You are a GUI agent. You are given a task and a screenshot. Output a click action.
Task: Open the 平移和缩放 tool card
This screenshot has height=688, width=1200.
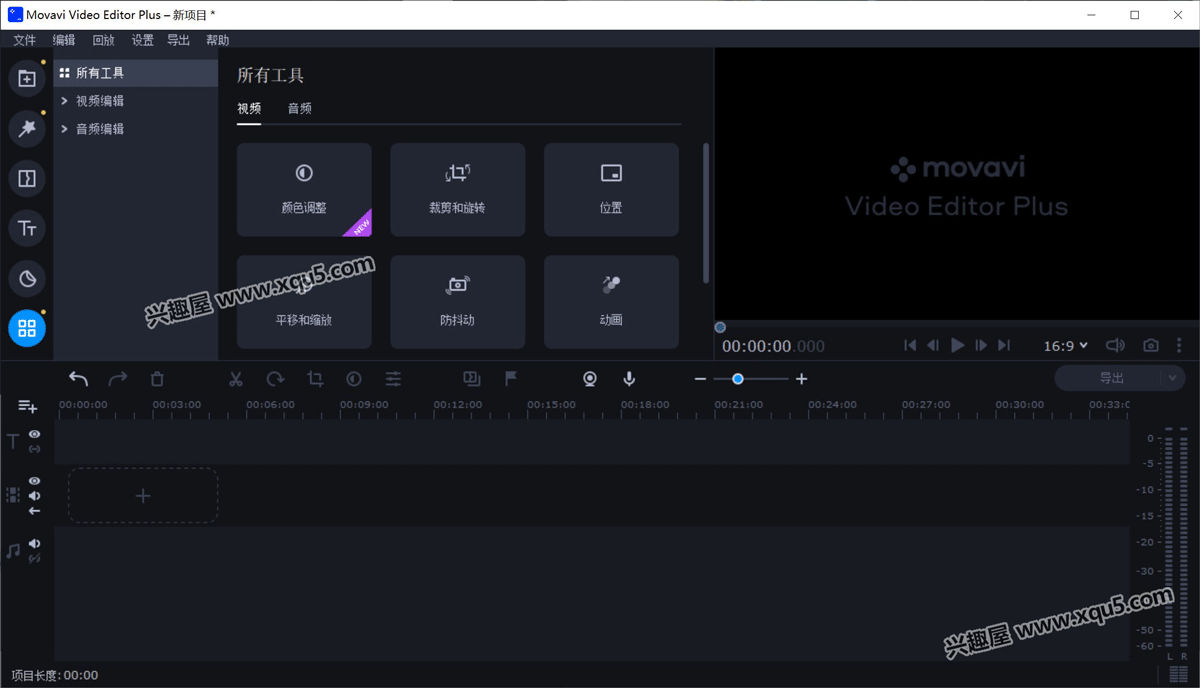(x=304, y=302)
